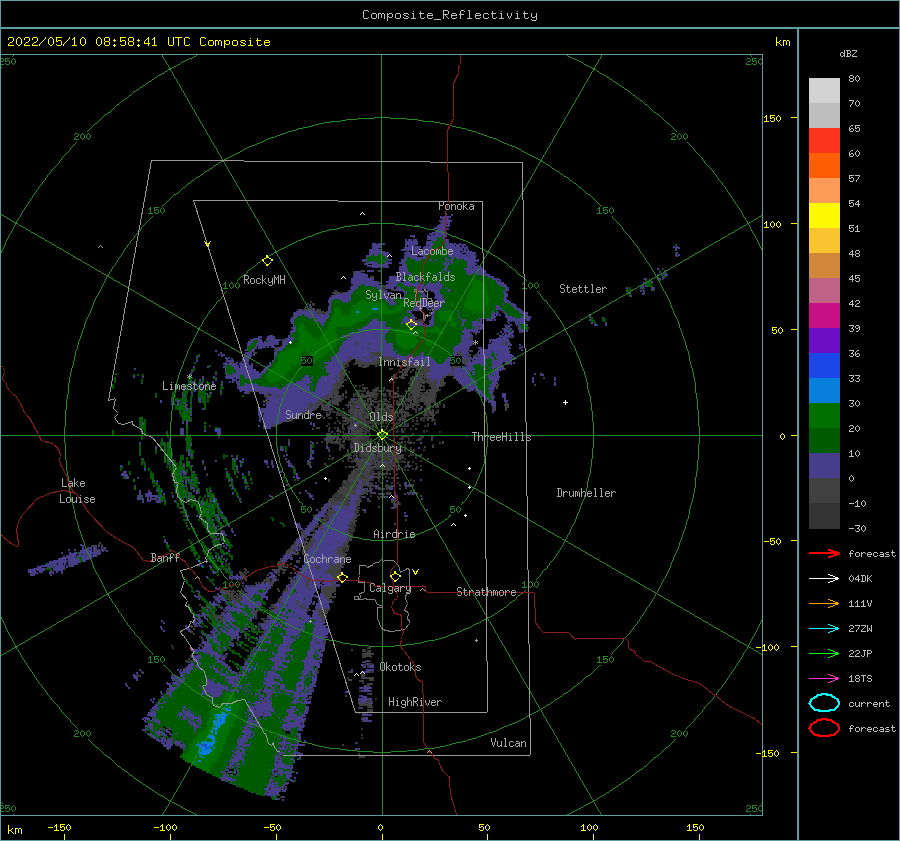Pick the light gray 80 dBZ swatch

coord(824,90)
